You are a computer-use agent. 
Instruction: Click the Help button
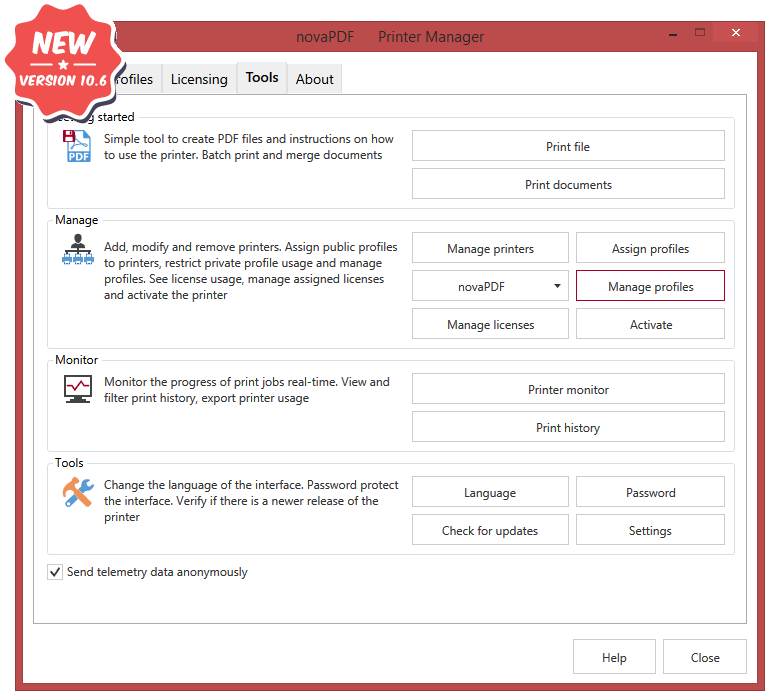pos(614,657)
